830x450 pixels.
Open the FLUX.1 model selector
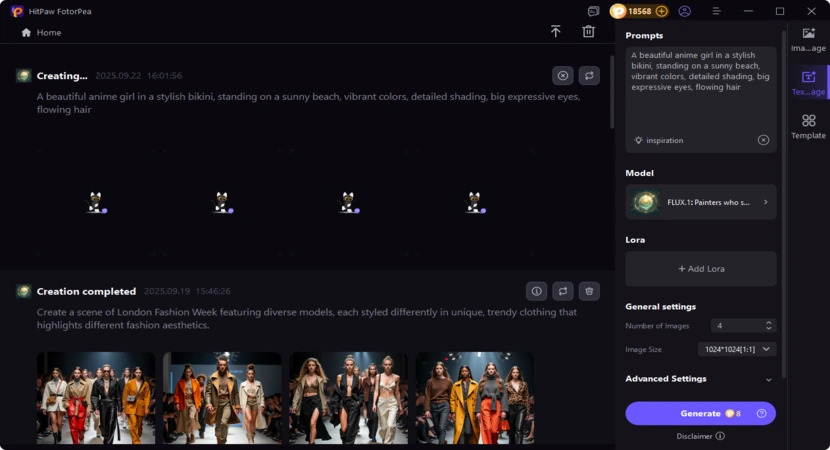(x=701, y=202)
